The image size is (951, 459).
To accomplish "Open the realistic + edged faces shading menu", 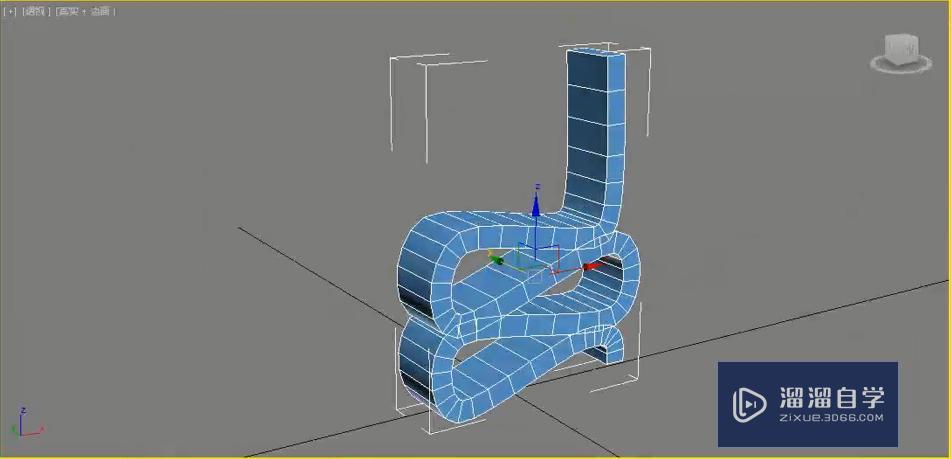I will [84, 12].
